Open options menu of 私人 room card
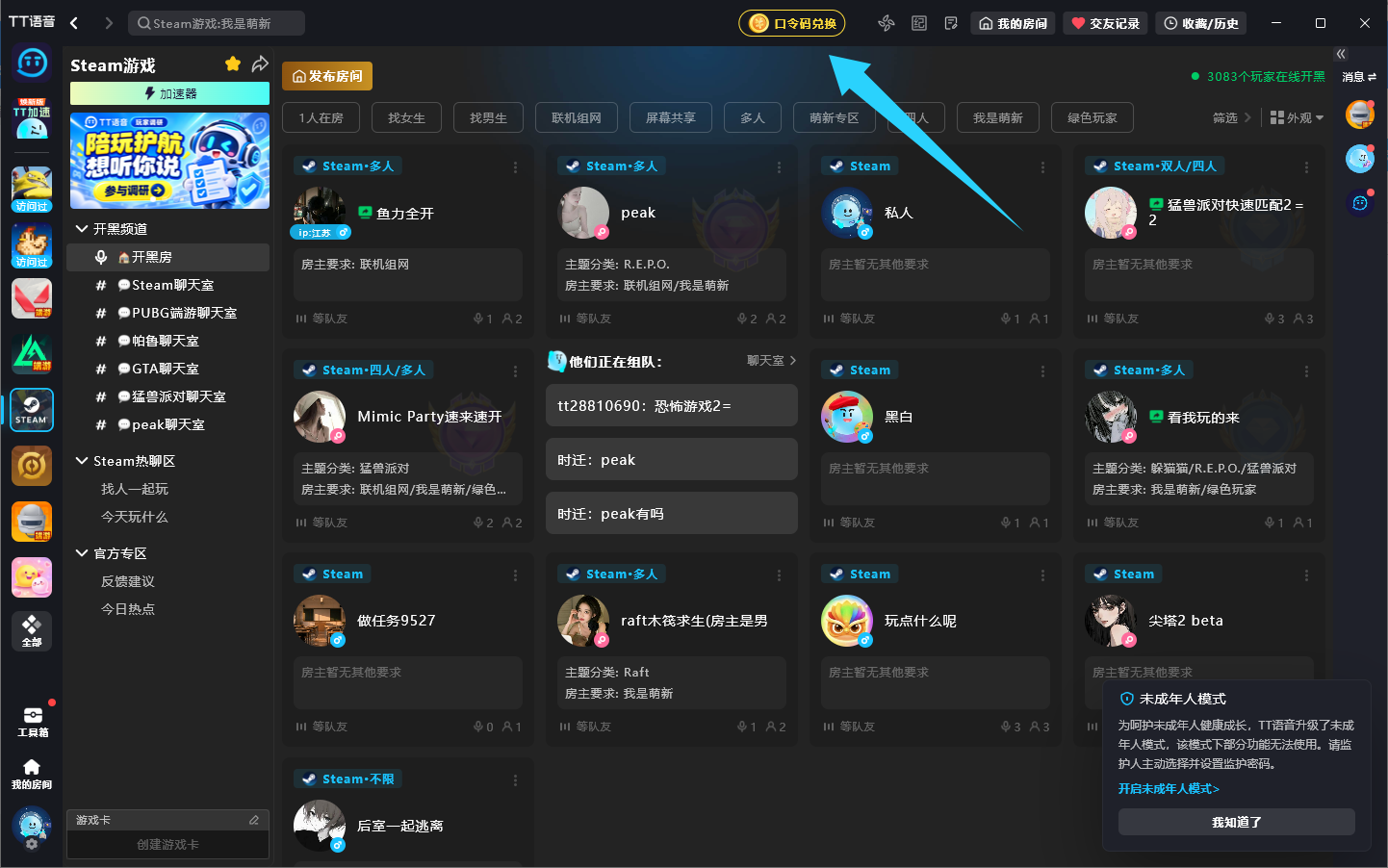 click(x=1042, y=167)
